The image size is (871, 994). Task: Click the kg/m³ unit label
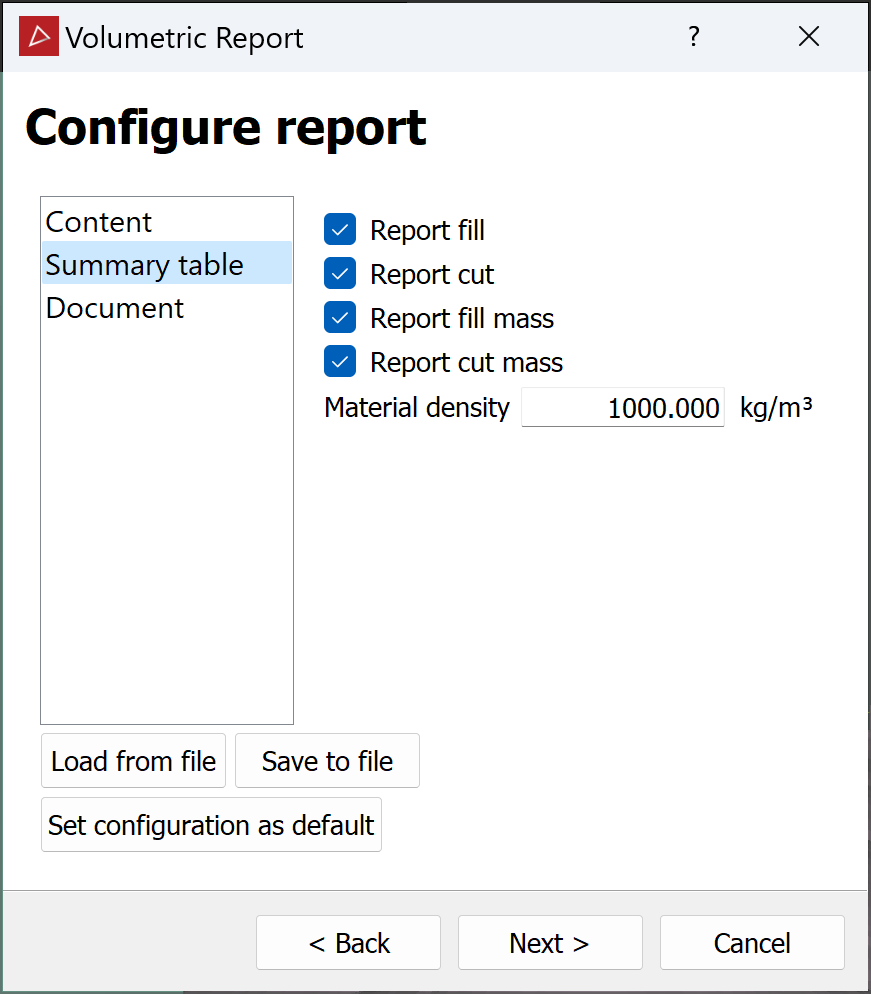tap(775, 408)
